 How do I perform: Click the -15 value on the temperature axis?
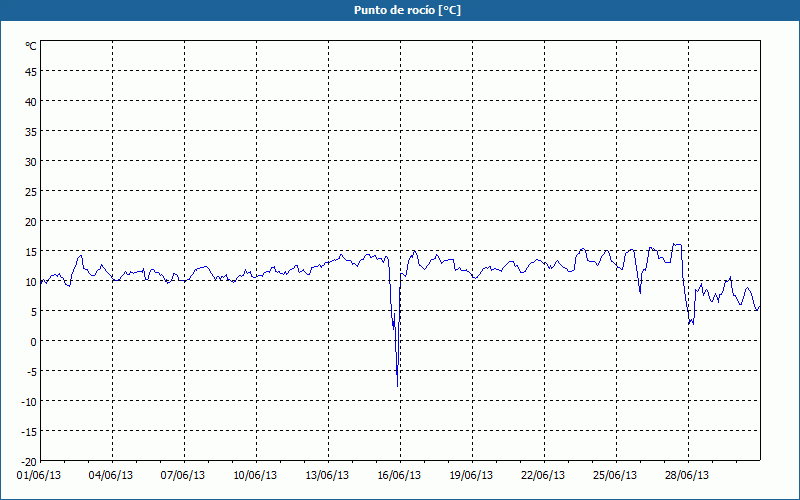[x=29, y=432]
